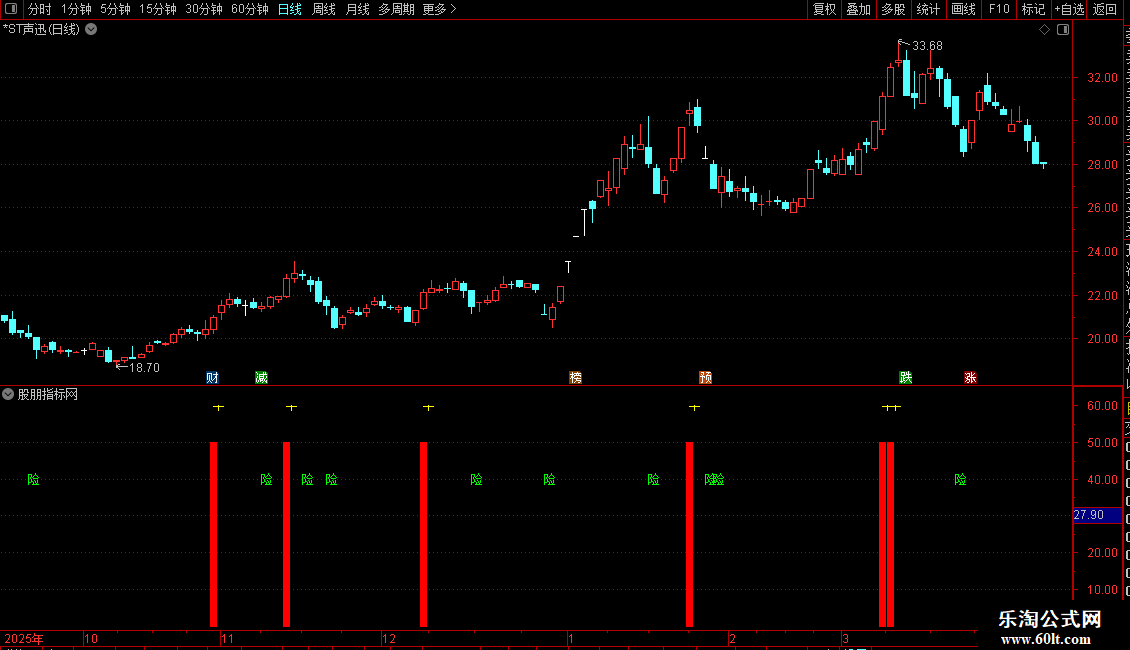Click the orange 榜 info marker
The width and height of the screenshot is (1130, 650).
coord(575,378)
